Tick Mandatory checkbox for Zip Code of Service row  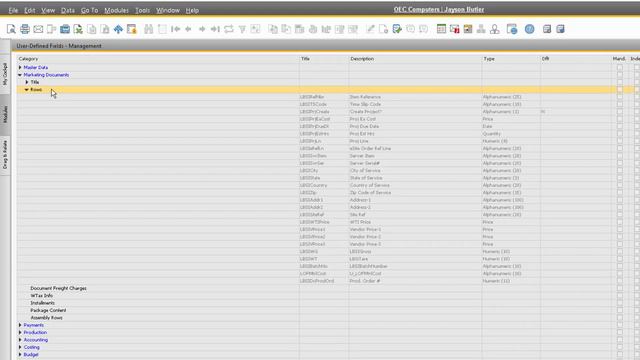point(620,193)
